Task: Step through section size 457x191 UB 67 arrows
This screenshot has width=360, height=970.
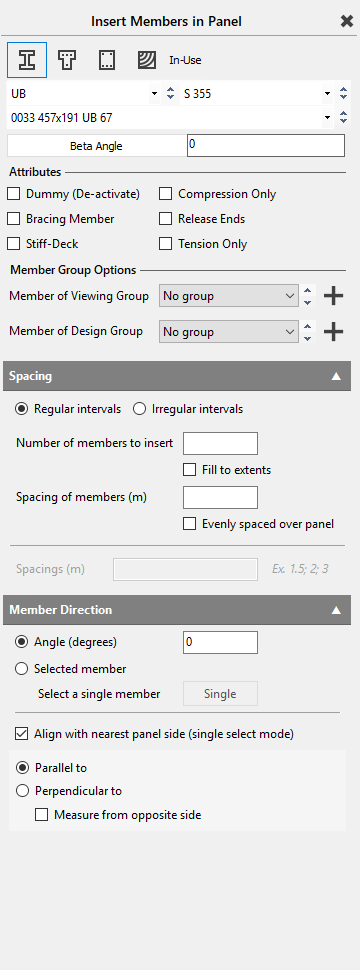Action: (x=343, y=117)
